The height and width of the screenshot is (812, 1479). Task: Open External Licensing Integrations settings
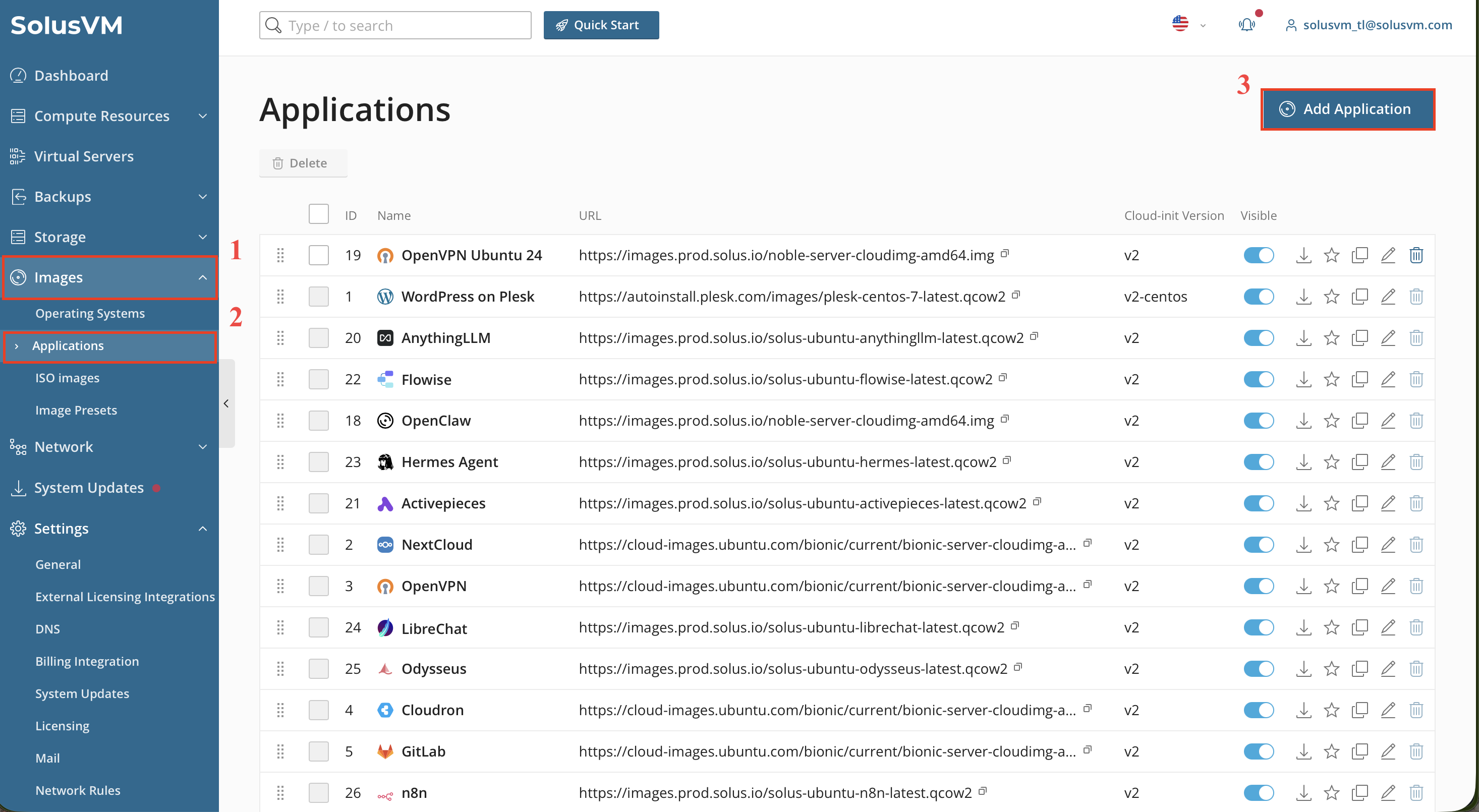pyautogui.click(x=125, y=597)
